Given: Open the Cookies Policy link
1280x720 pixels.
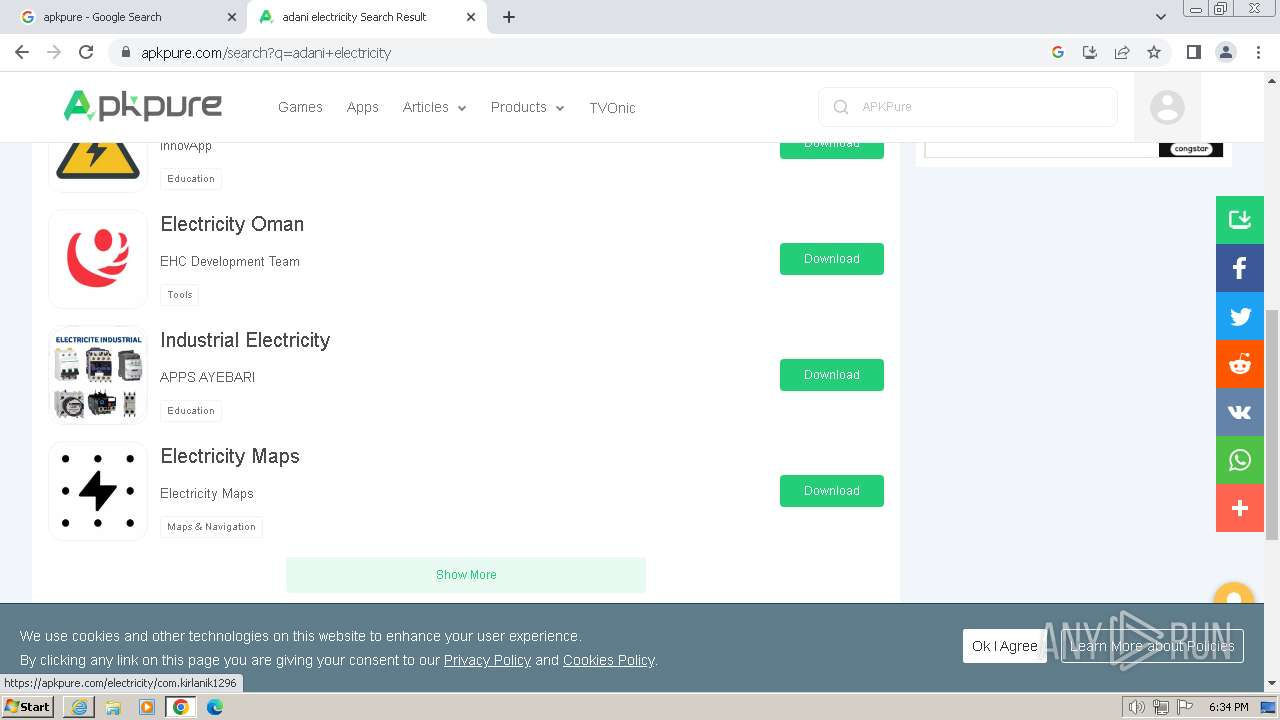Looking at the screenshot, I should (x=608, y=660).
